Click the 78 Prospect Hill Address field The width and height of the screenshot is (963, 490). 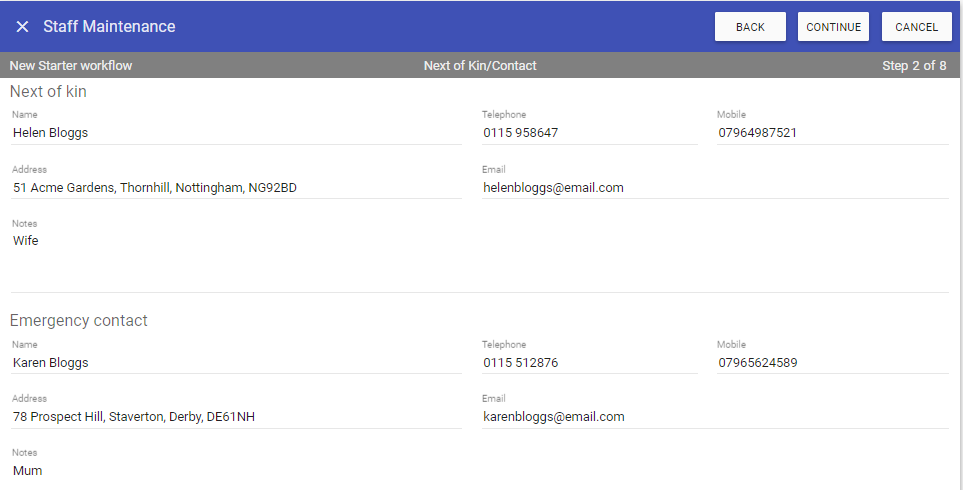click(235, 417)
